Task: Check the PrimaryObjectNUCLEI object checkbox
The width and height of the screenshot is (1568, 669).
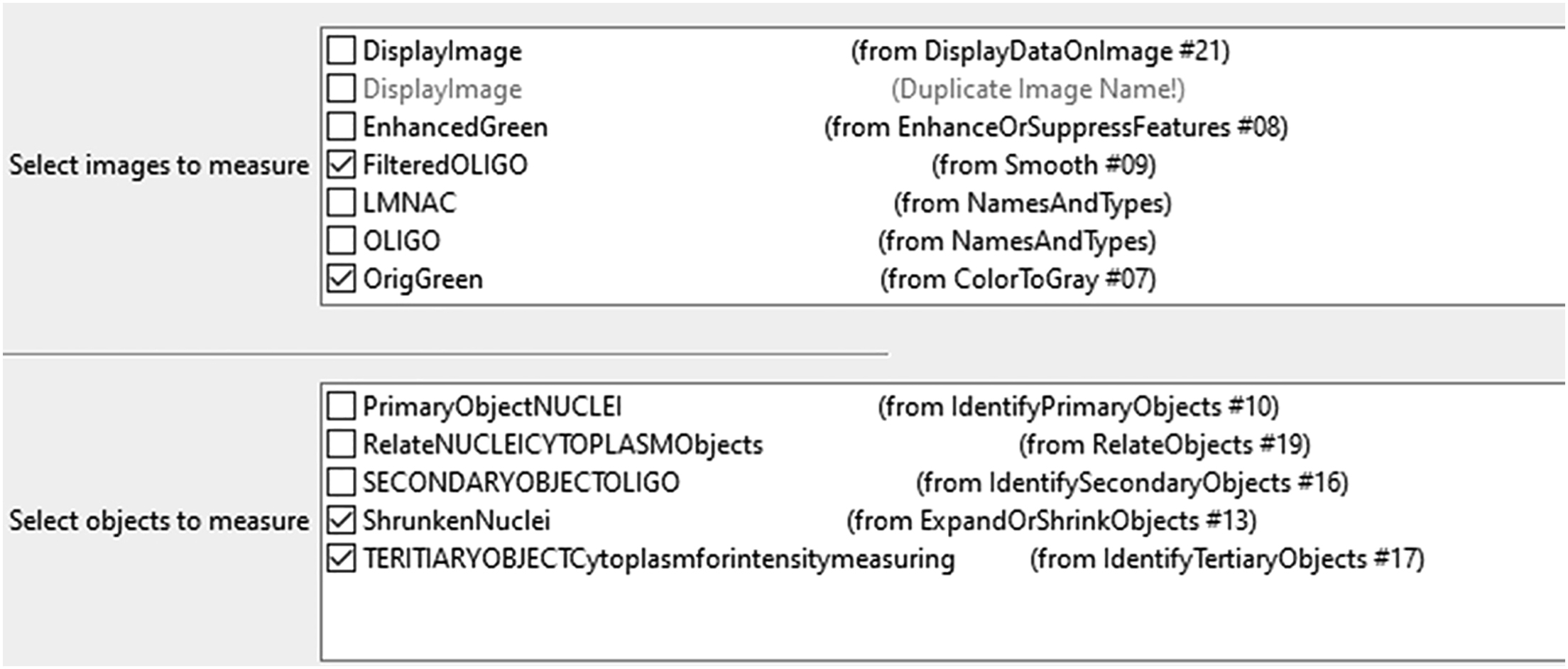Action: coord(342,407)
